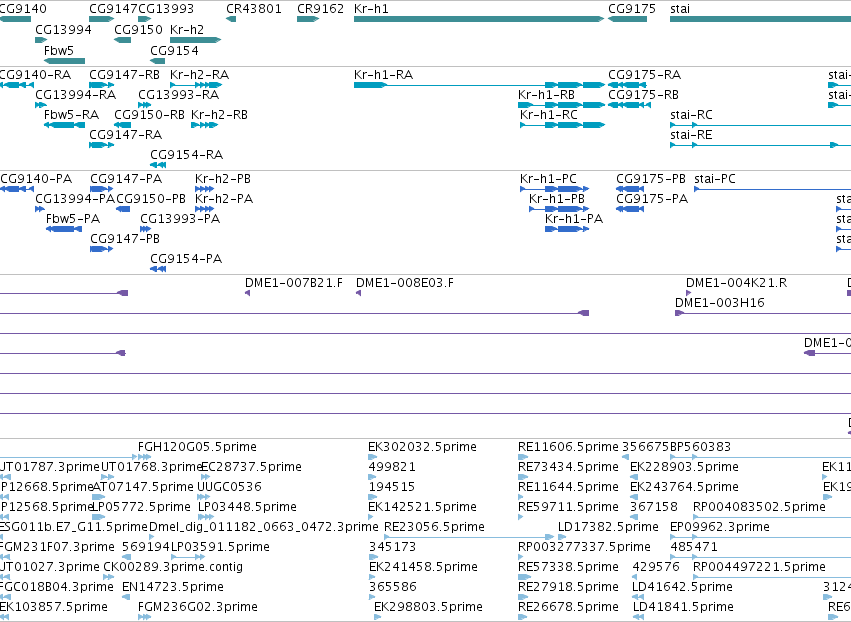
Task: Click the RE23056.5prime EST label
Action: 434,526
